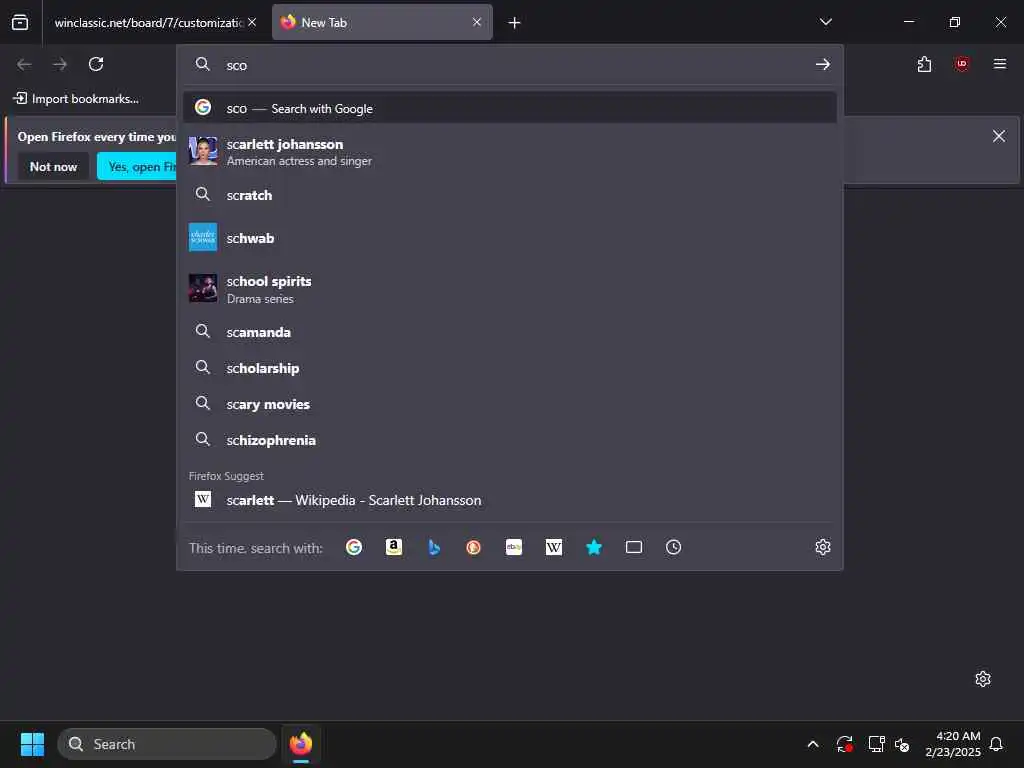The width and height of the screenshot is (1024, 768).
Task: Reload the current page
Action: pos(96,64)
